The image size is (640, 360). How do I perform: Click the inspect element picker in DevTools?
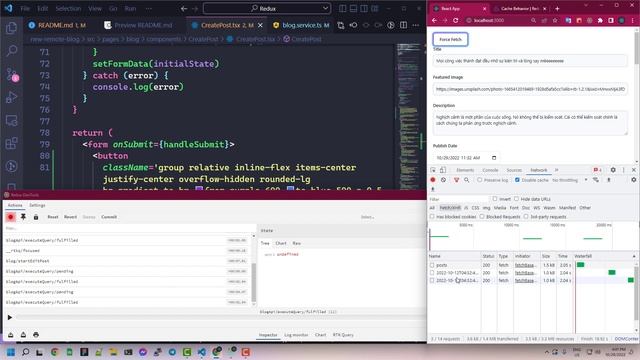point(433,170)
